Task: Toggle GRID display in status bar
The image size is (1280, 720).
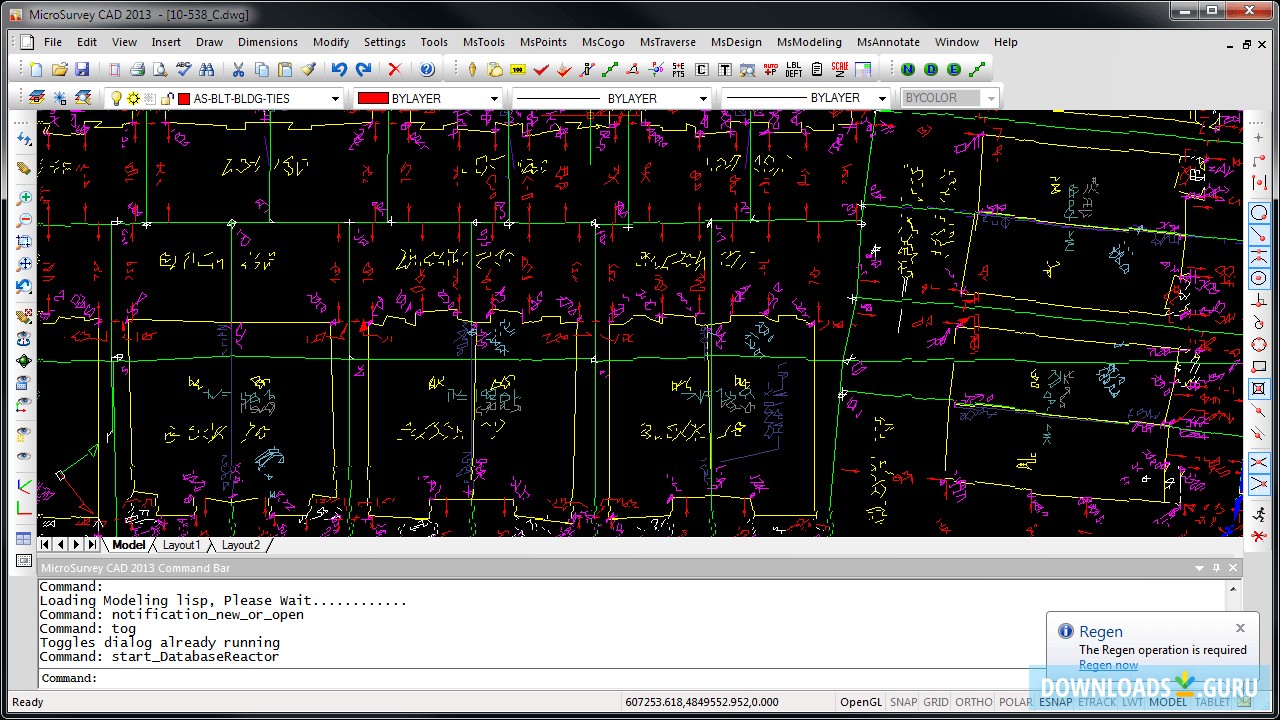Action: (x=936, y=702)
